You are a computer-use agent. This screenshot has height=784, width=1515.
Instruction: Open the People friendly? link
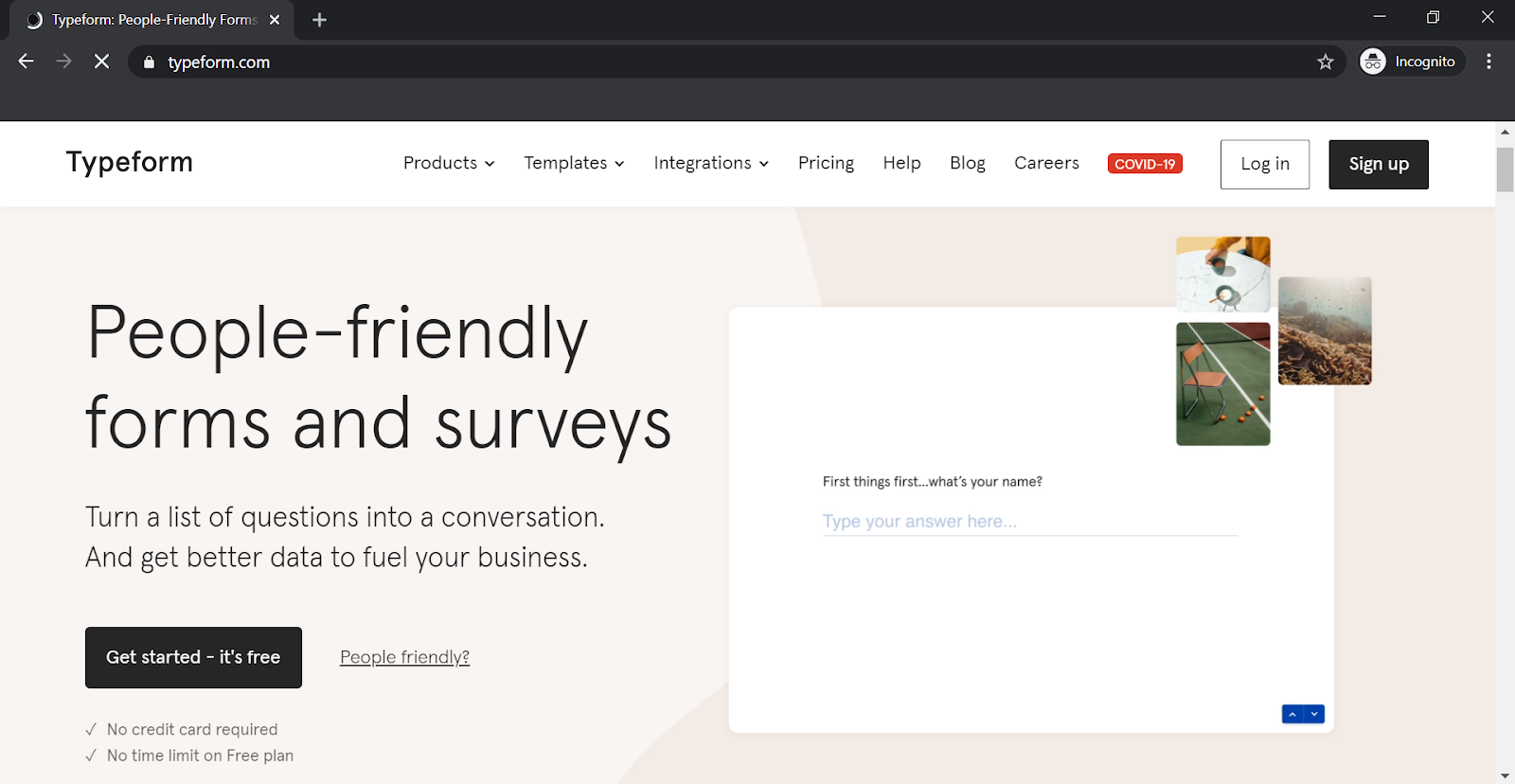[404, 657]
